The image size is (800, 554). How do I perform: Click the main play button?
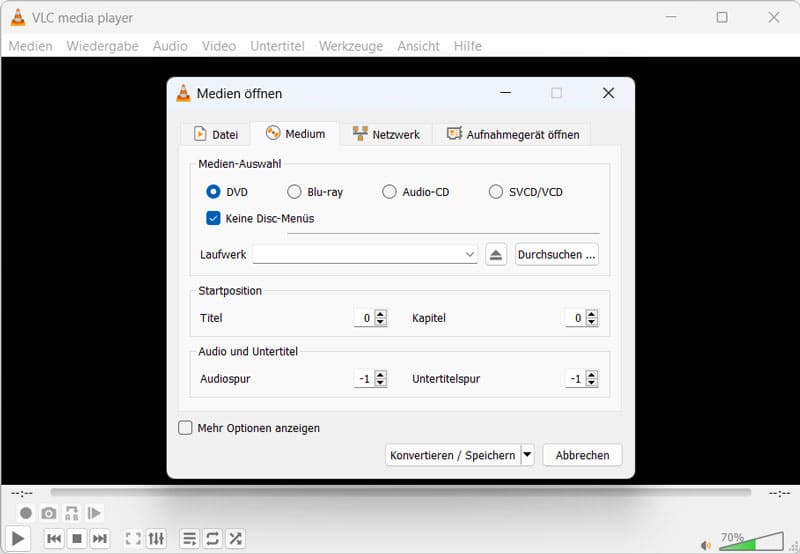(x=17, y=538)
